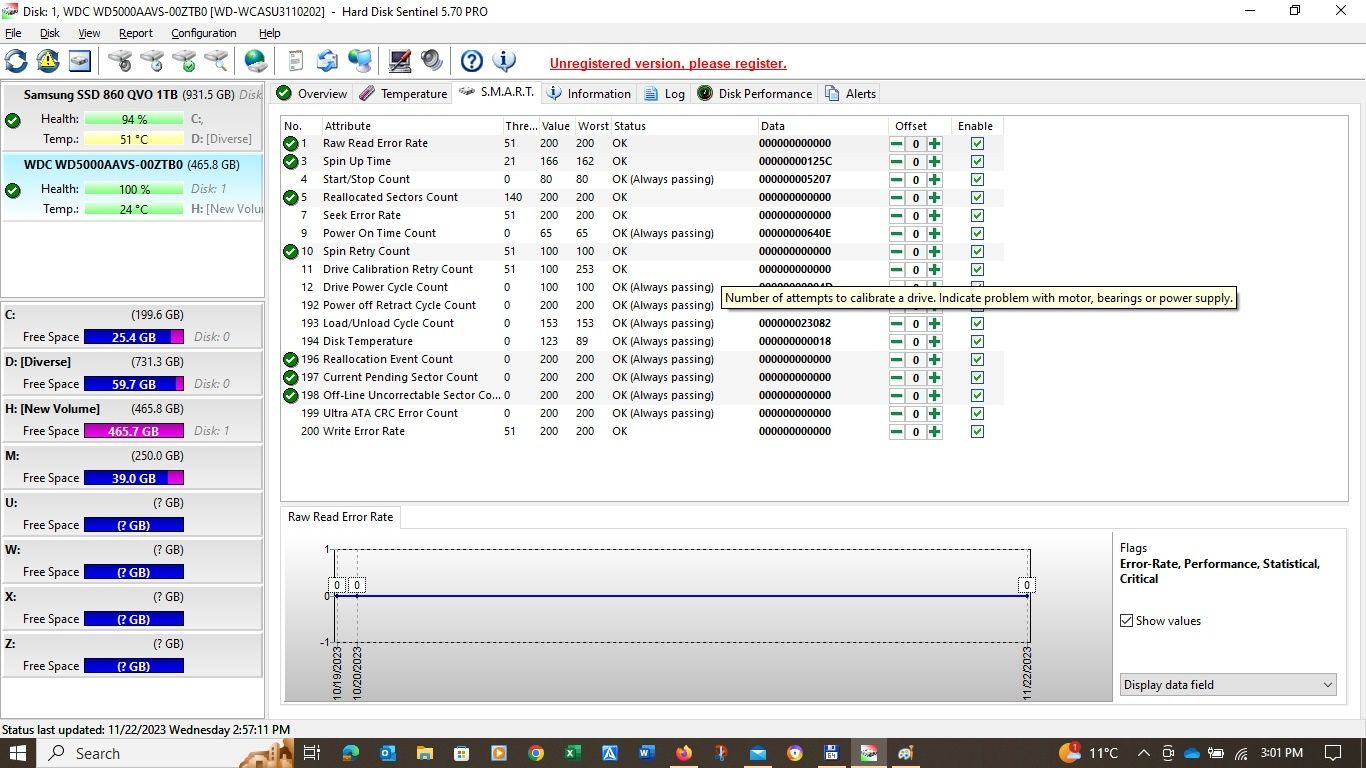Open help with the question mark icon
This screenshot has width=1366, height=768.
[x=472, y=61]
